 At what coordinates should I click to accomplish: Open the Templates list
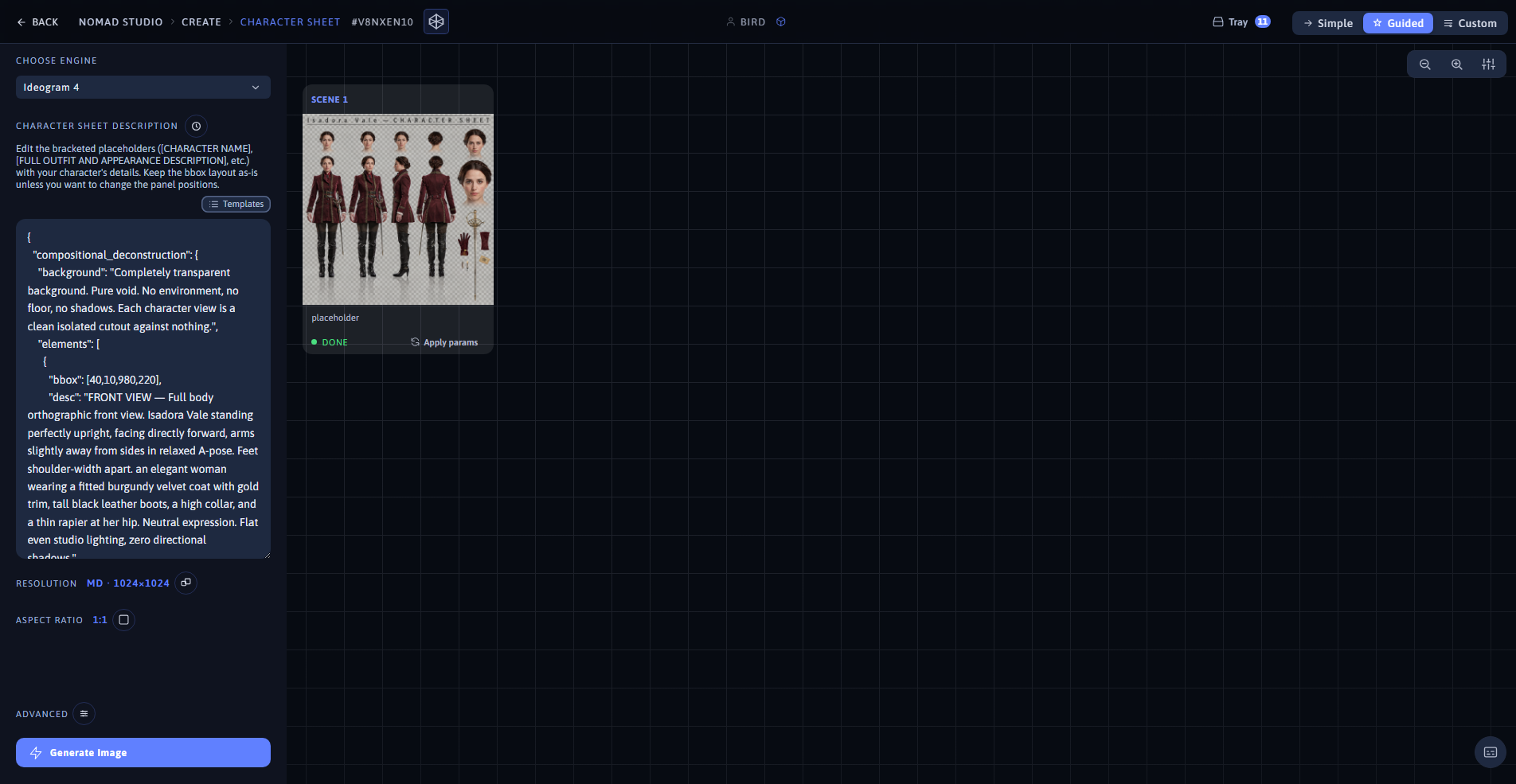[x=236, y=205]
